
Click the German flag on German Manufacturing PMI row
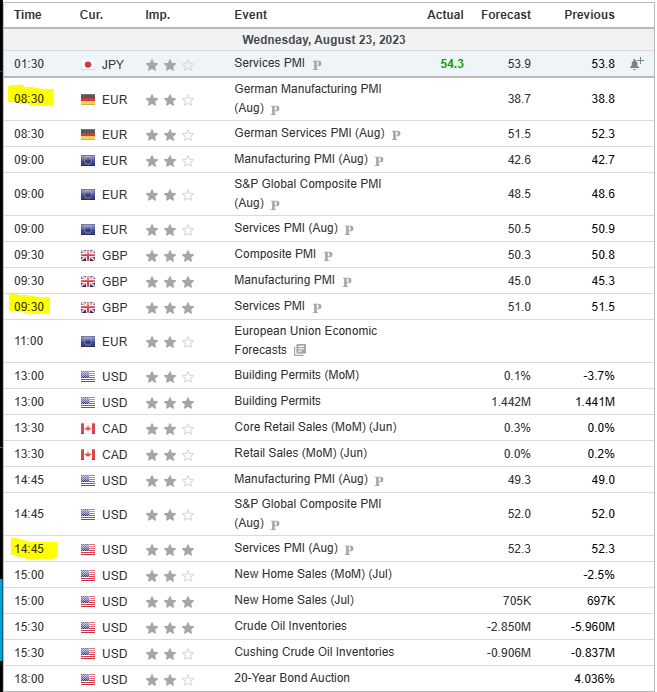87,99
